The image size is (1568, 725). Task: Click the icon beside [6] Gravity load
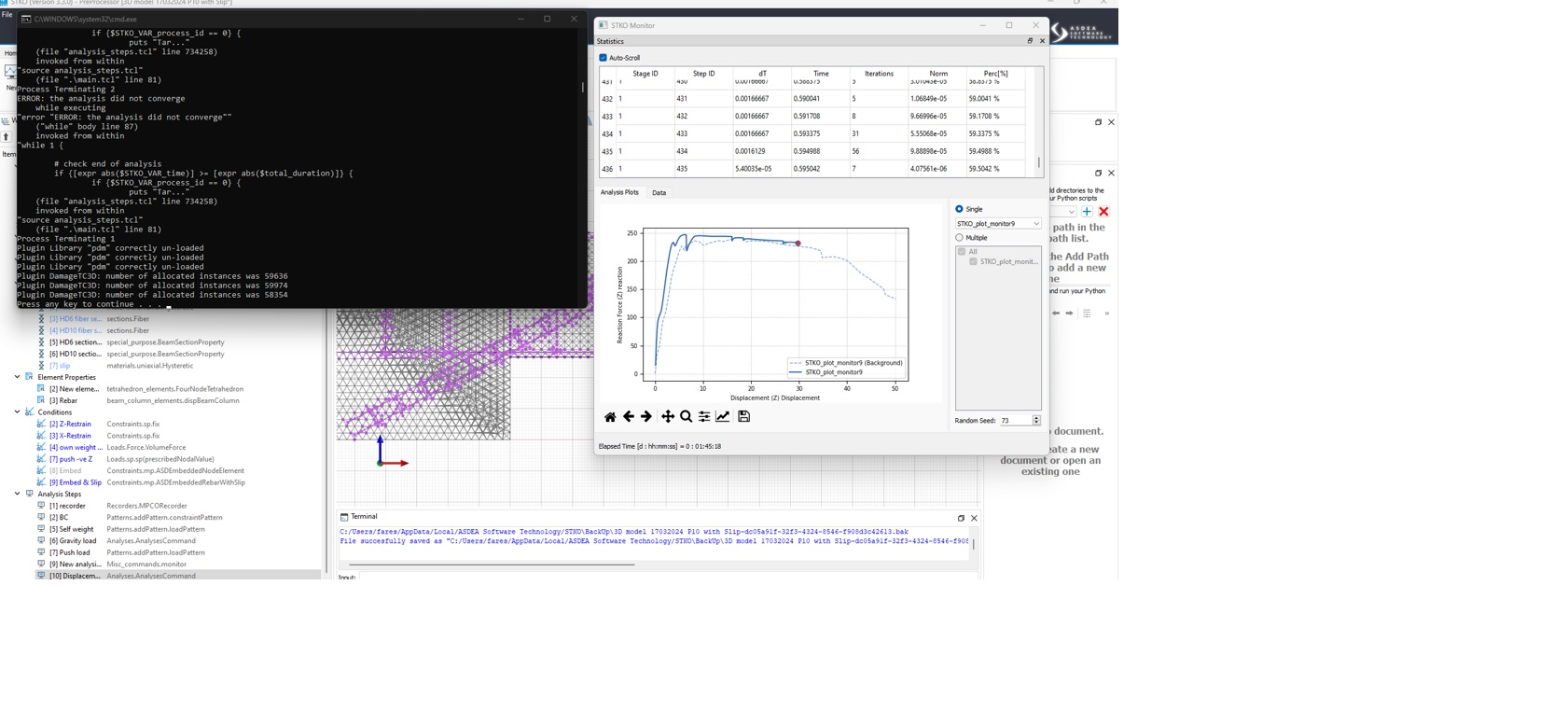(41, 541)
